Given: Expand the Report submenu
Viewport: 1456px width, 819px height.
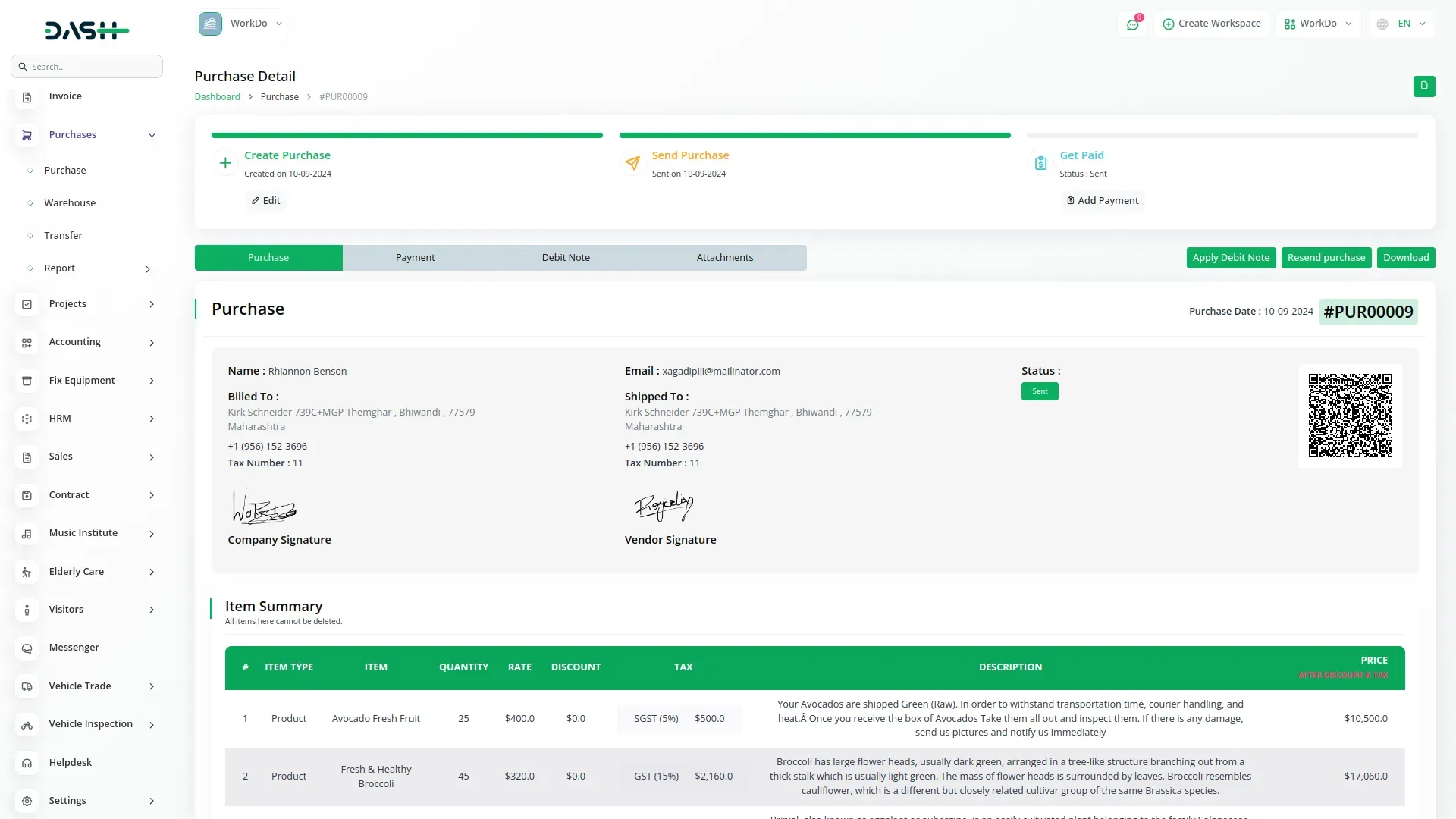Looking at the screenshot, I should pyautogui.click(x=148, y=269).
